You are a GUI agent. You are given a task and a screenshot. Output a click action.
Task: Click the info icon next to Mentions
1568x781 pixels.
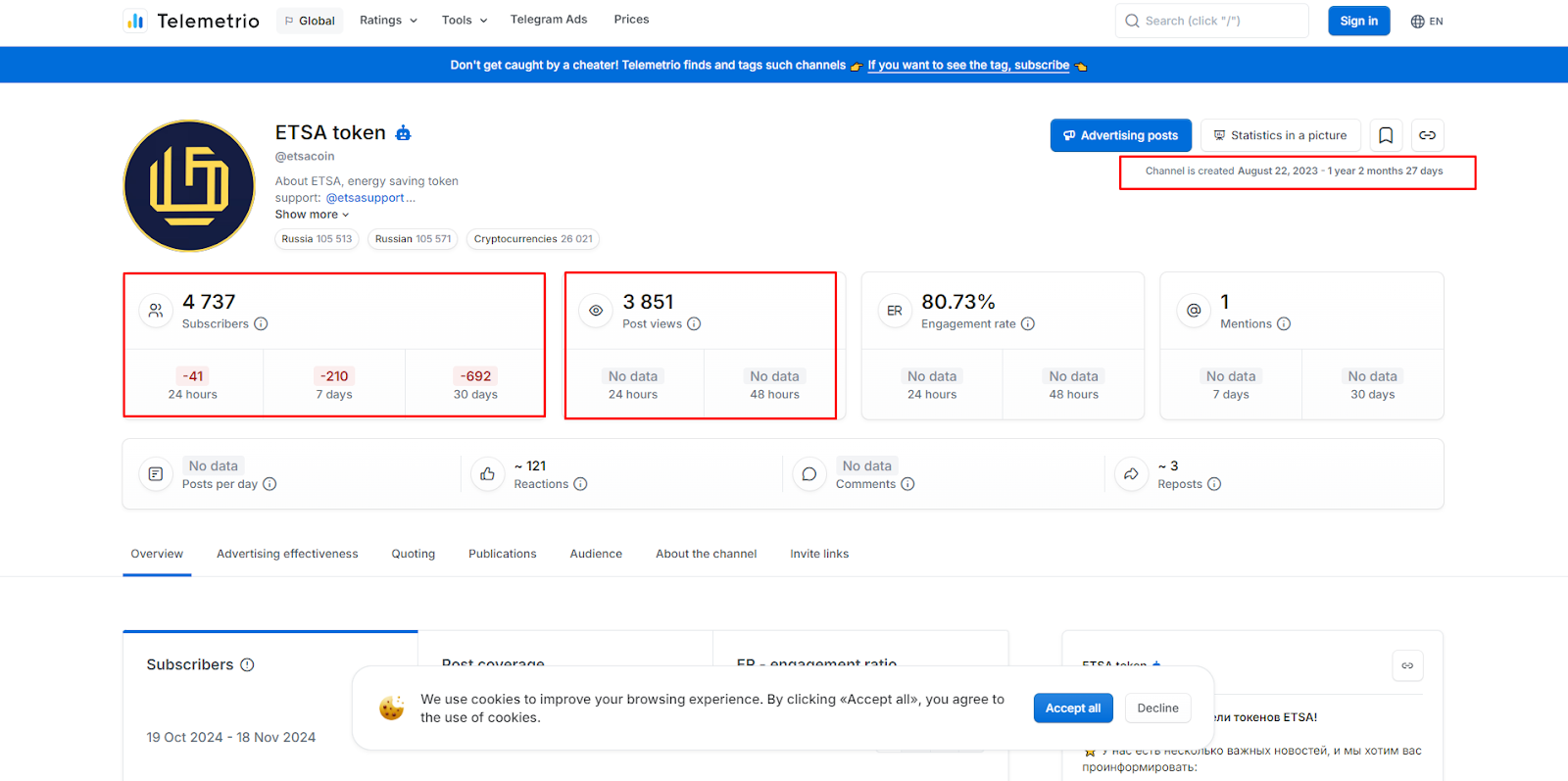click(x=1284, y=324)
